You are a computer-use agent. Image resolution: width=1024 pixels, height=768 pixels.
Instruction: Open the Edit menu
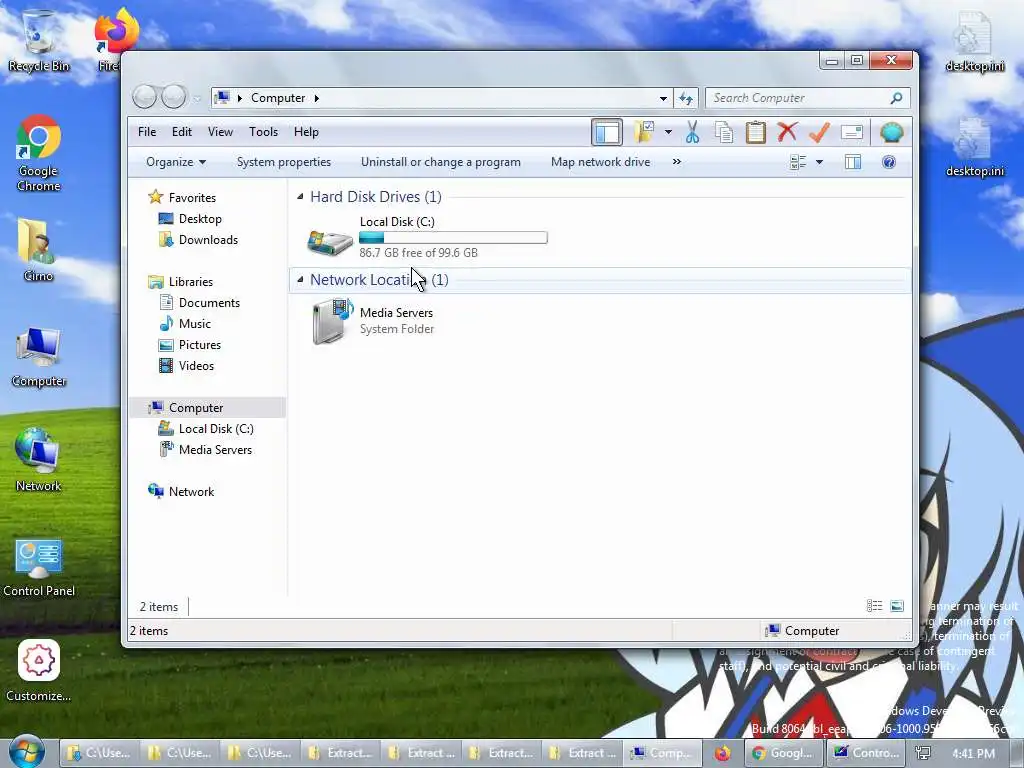pyautogui.click(x=182, y=132)
